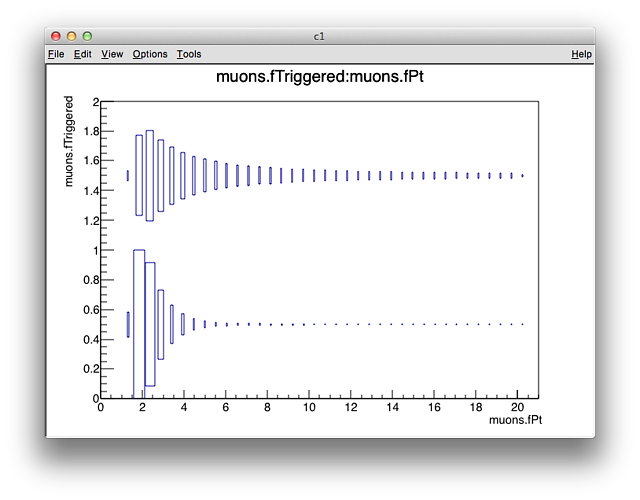
Task: Open the View menu
Action: [x=112, y=54]
